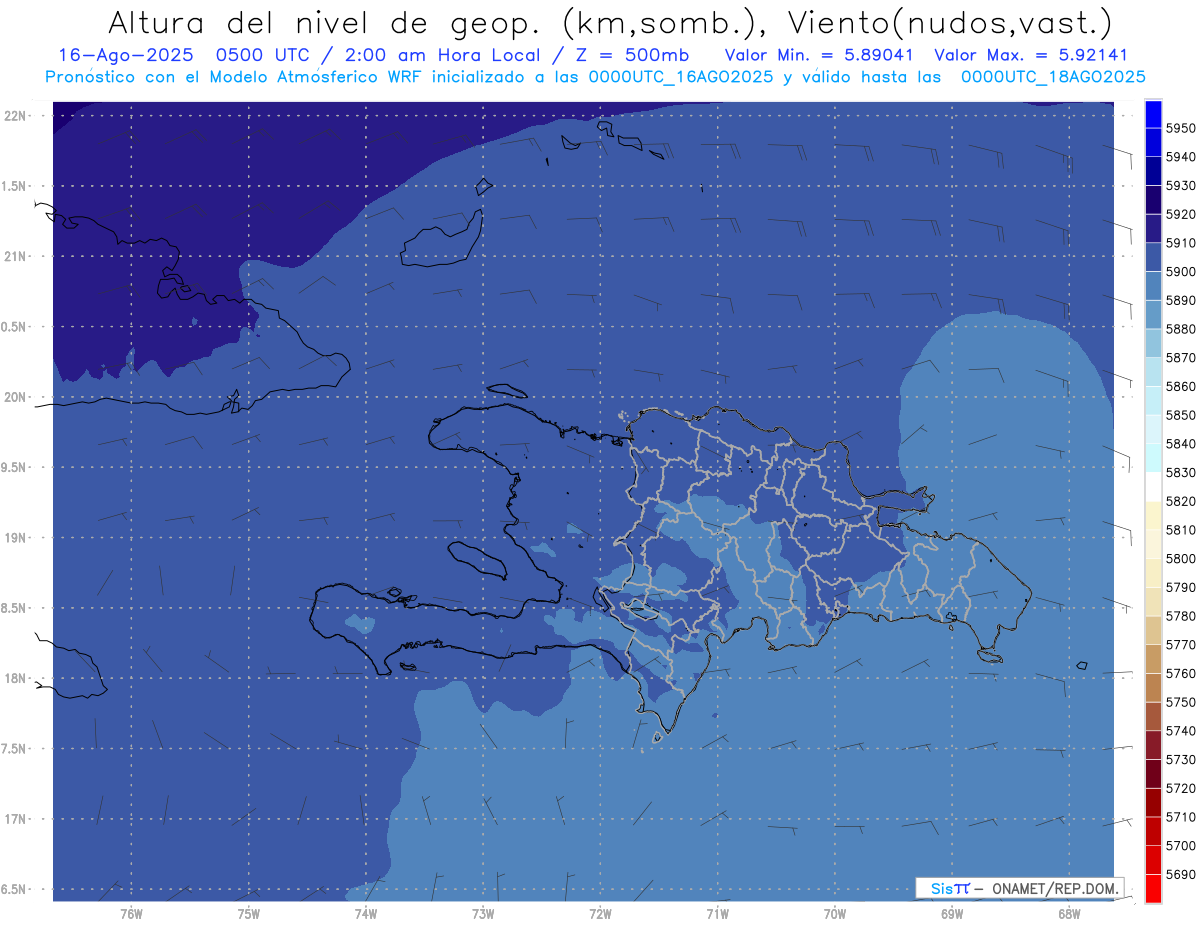Click the map title "Altura del nivel de geop."

[325, 22]
